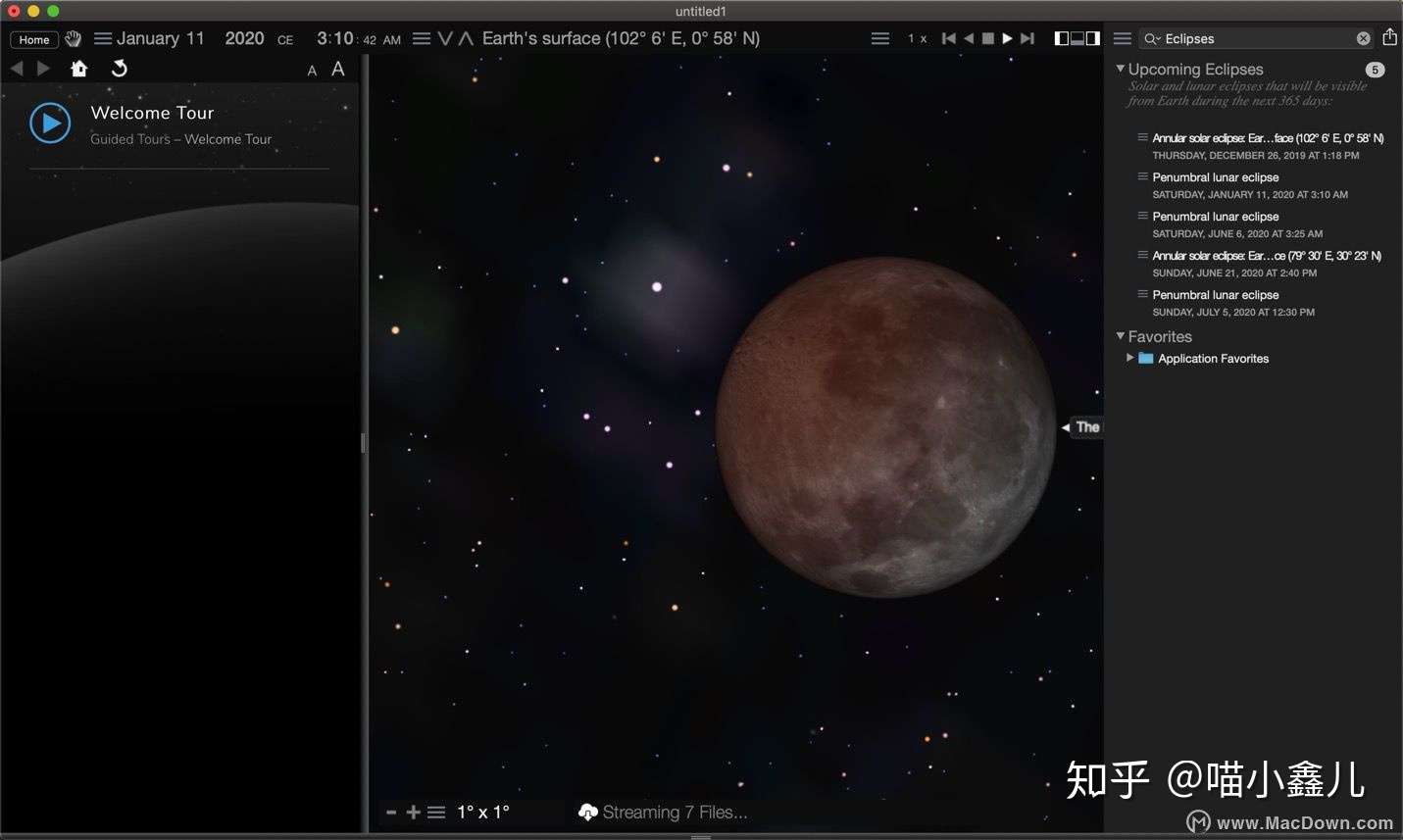Click the share/export icon

point(1389,37)
